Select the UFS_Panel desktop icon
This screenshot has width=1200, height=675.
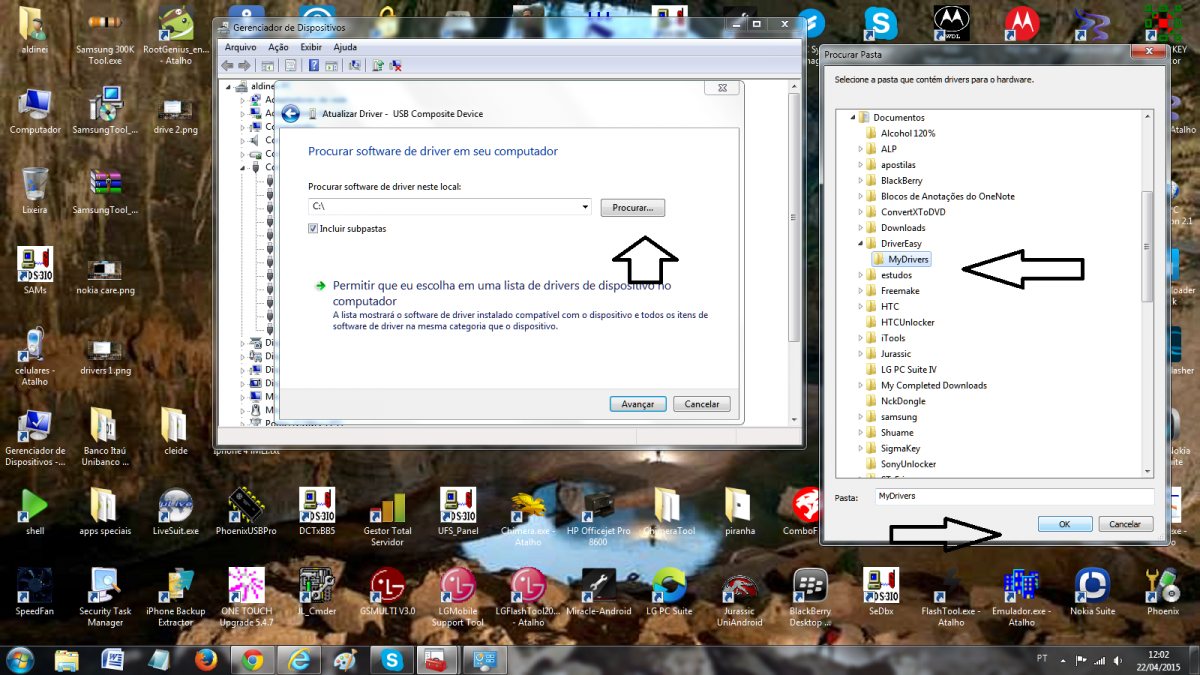pyautogui.click(x=458, y=510)
